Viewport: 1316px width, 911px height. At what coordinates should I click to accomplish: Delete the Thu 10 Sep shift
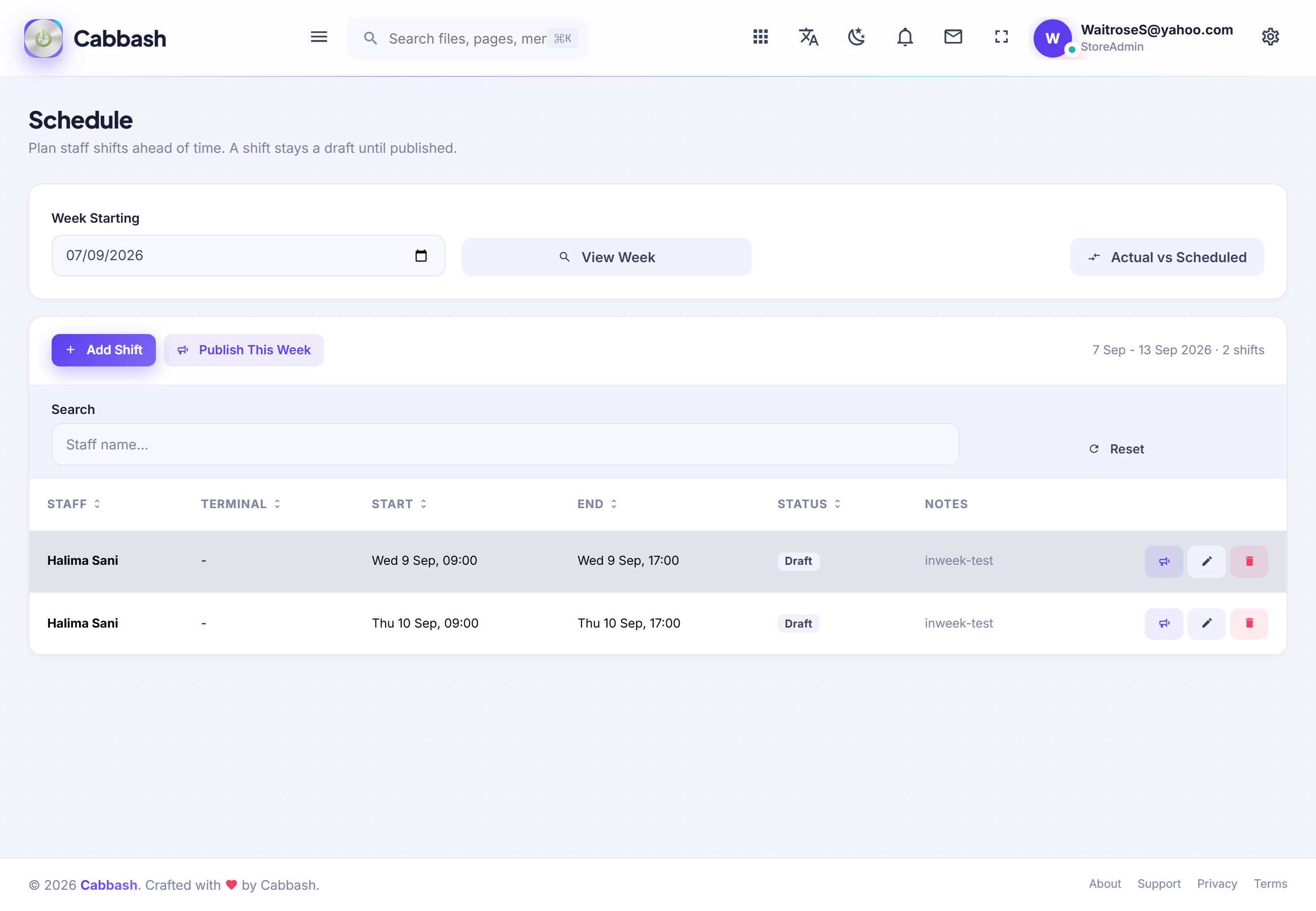(1249, 624)
